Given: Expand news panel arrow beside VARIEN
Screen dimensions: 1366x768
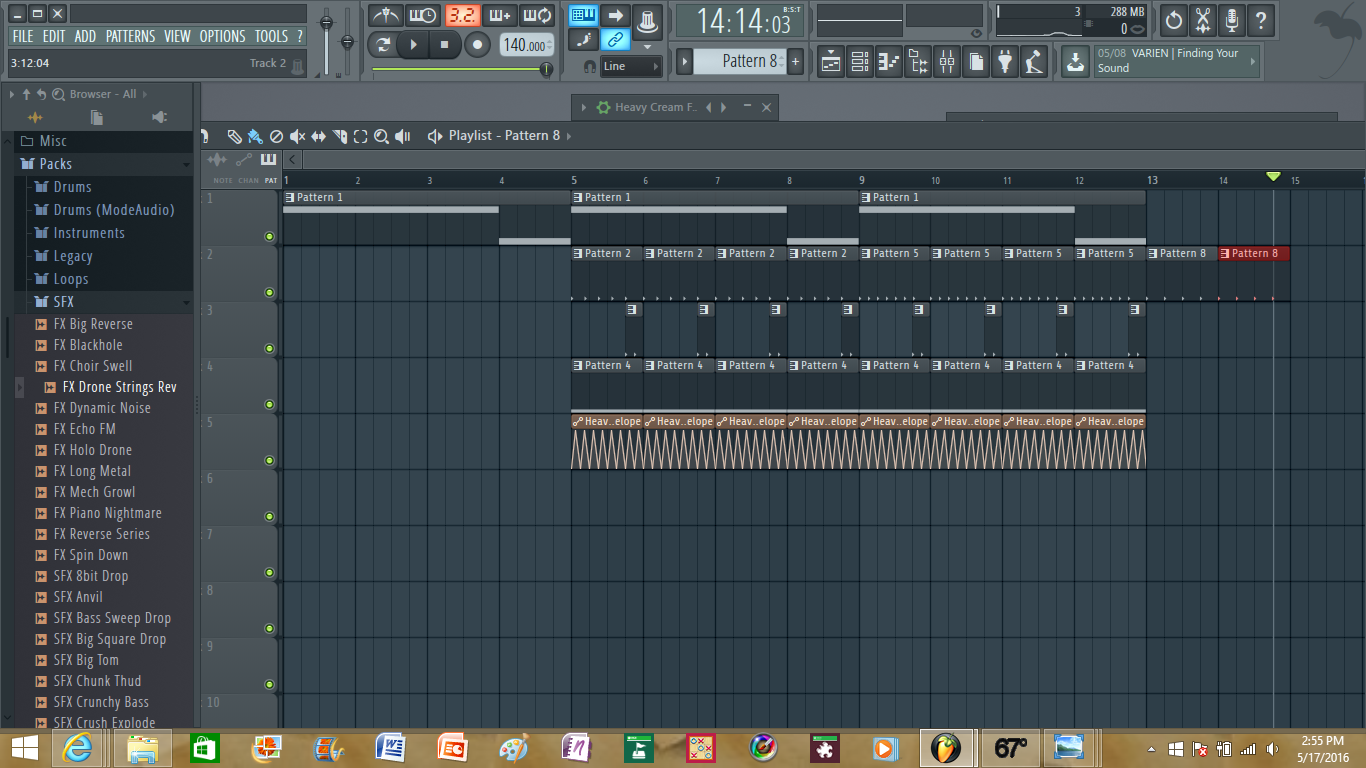Looking at the screenshot, I should coord(1252,61).
